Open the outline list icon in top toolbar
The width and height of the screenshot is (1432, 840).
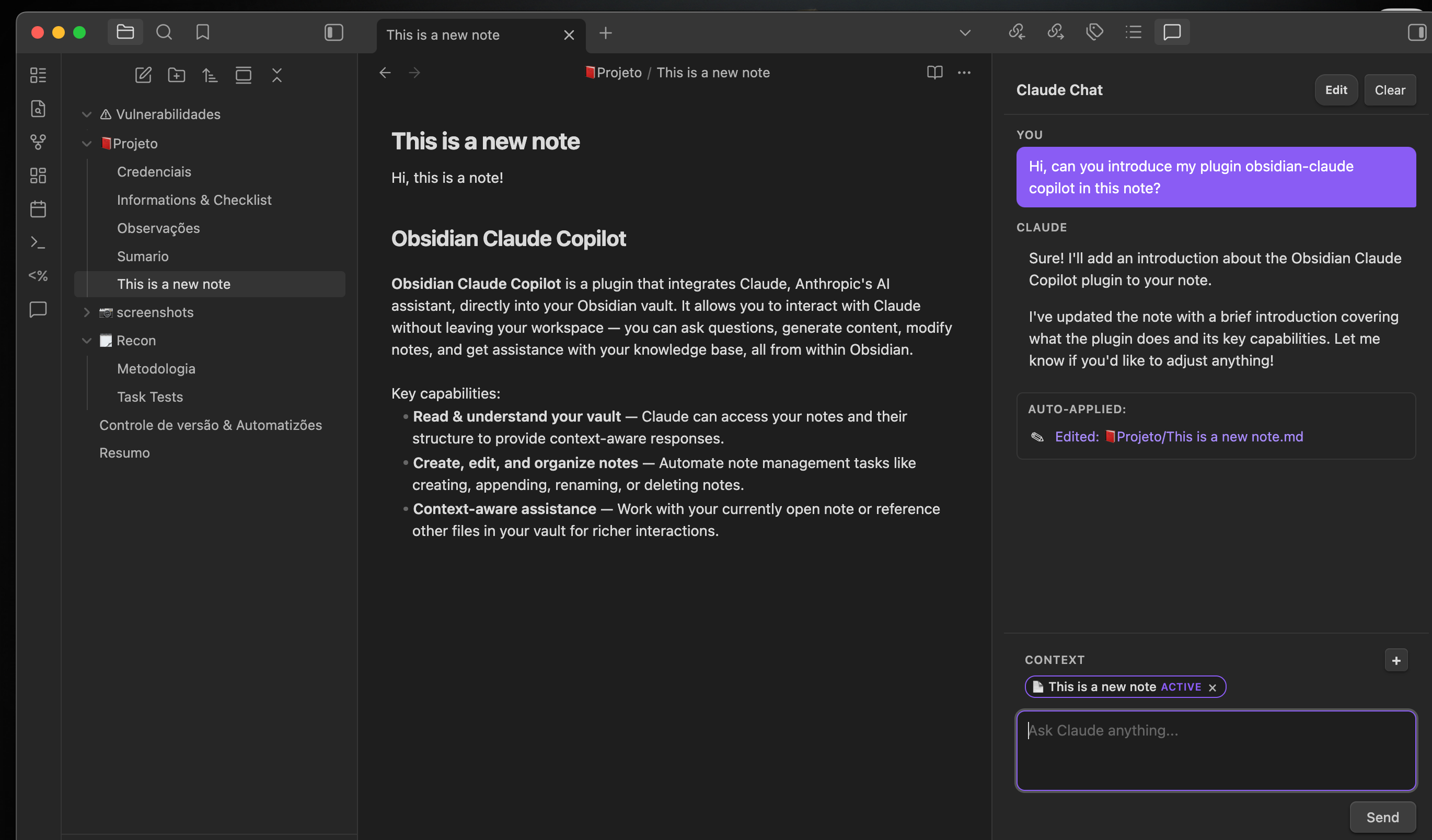pos(1133,32)
